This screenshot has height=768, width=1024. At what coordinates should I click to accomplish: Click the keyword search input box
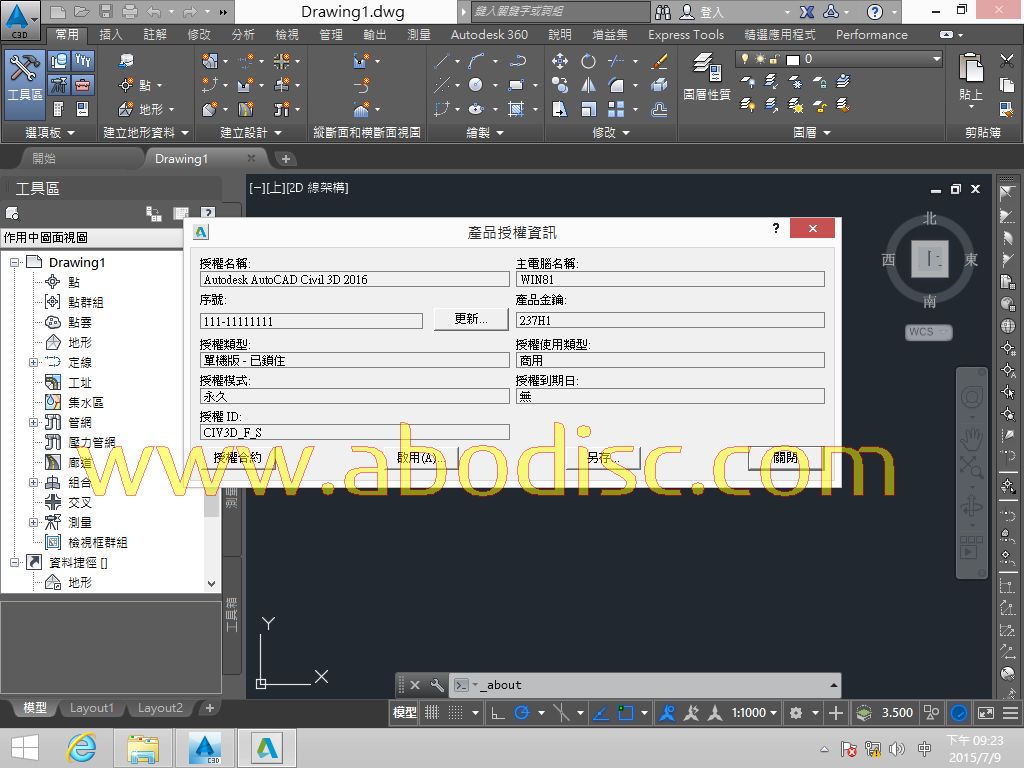click(x=560, y=11)
